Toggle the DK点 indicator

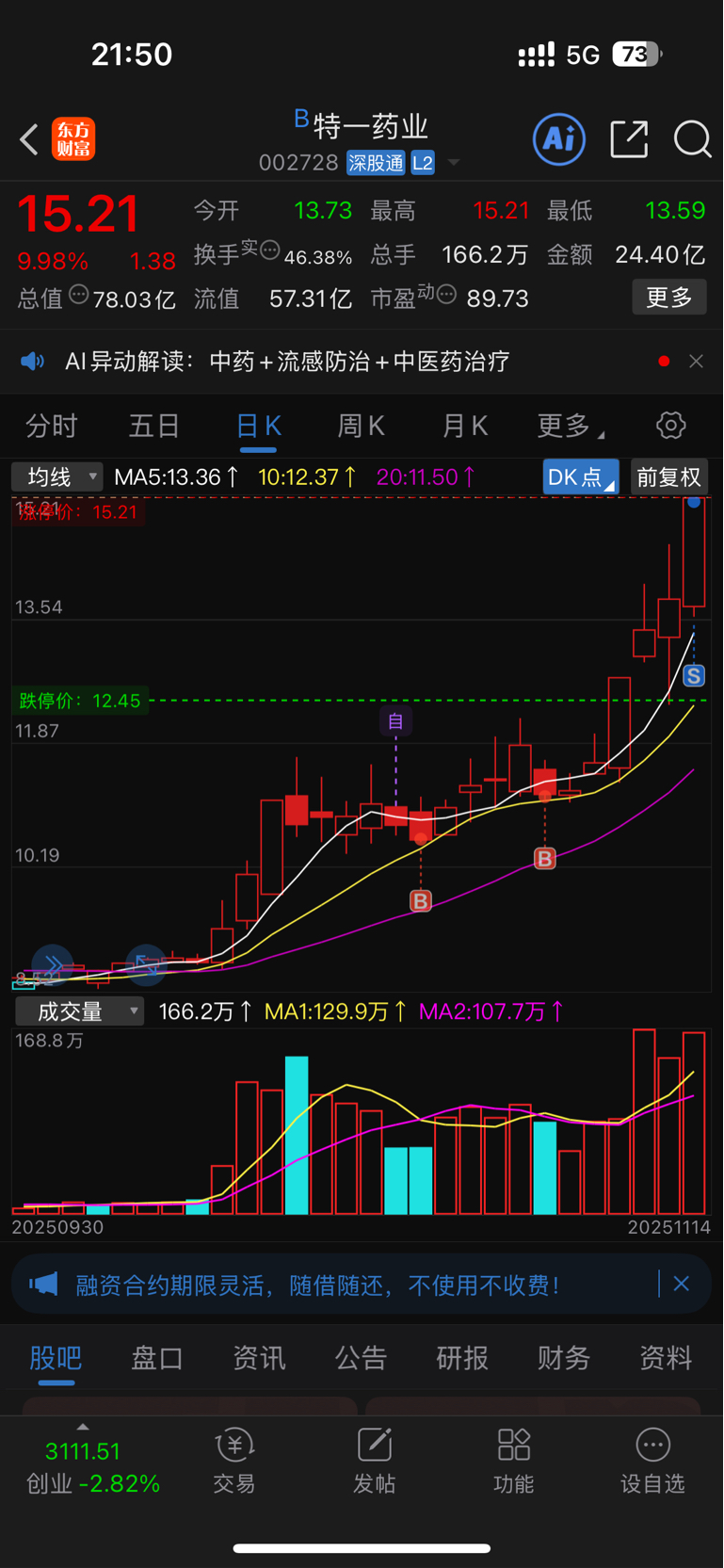pyautogui.click(x=581, y=477)
